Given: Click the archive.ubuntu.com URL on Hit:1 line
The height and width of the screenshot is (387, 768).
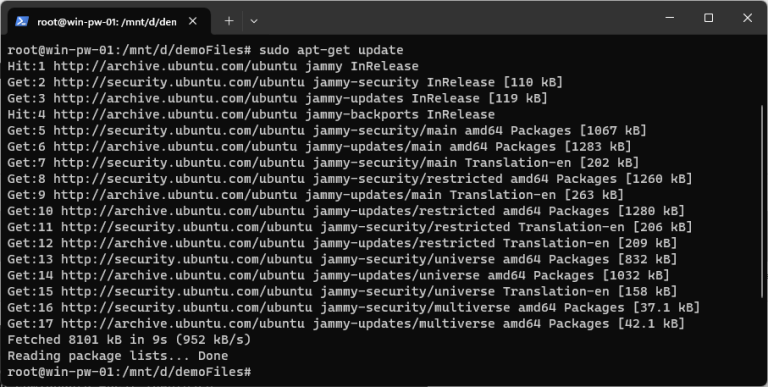Looking at the screenshot, I should [x=175, y=66].
